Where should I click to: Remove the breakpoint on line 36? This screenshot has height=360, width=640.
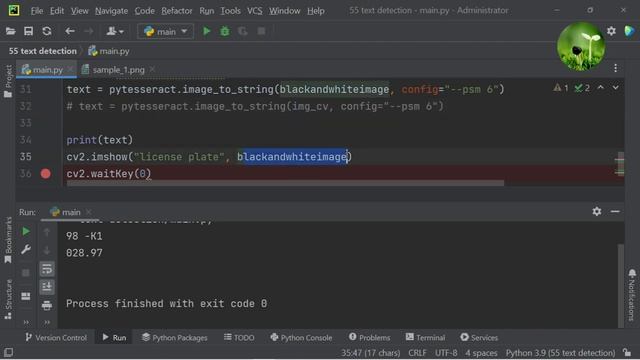tap(46, 174)
